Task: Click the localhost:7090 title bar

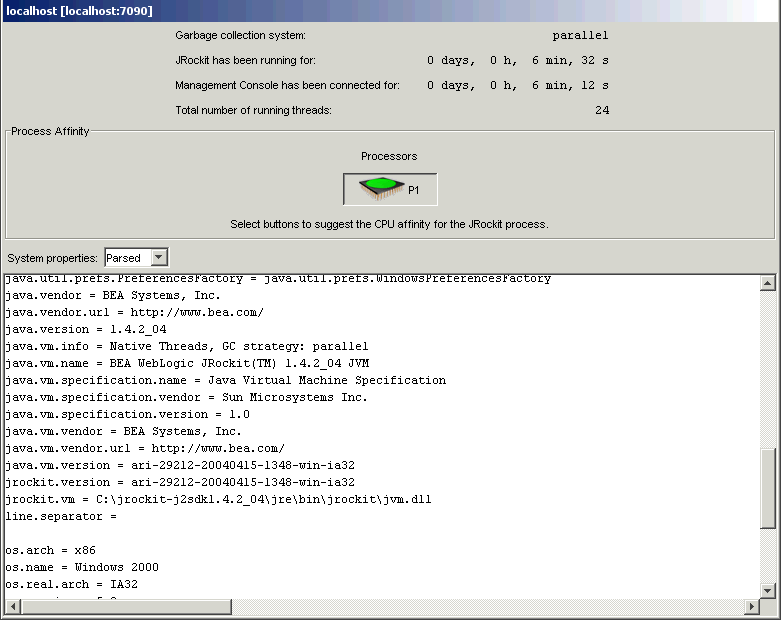Action: click(390, 11)
